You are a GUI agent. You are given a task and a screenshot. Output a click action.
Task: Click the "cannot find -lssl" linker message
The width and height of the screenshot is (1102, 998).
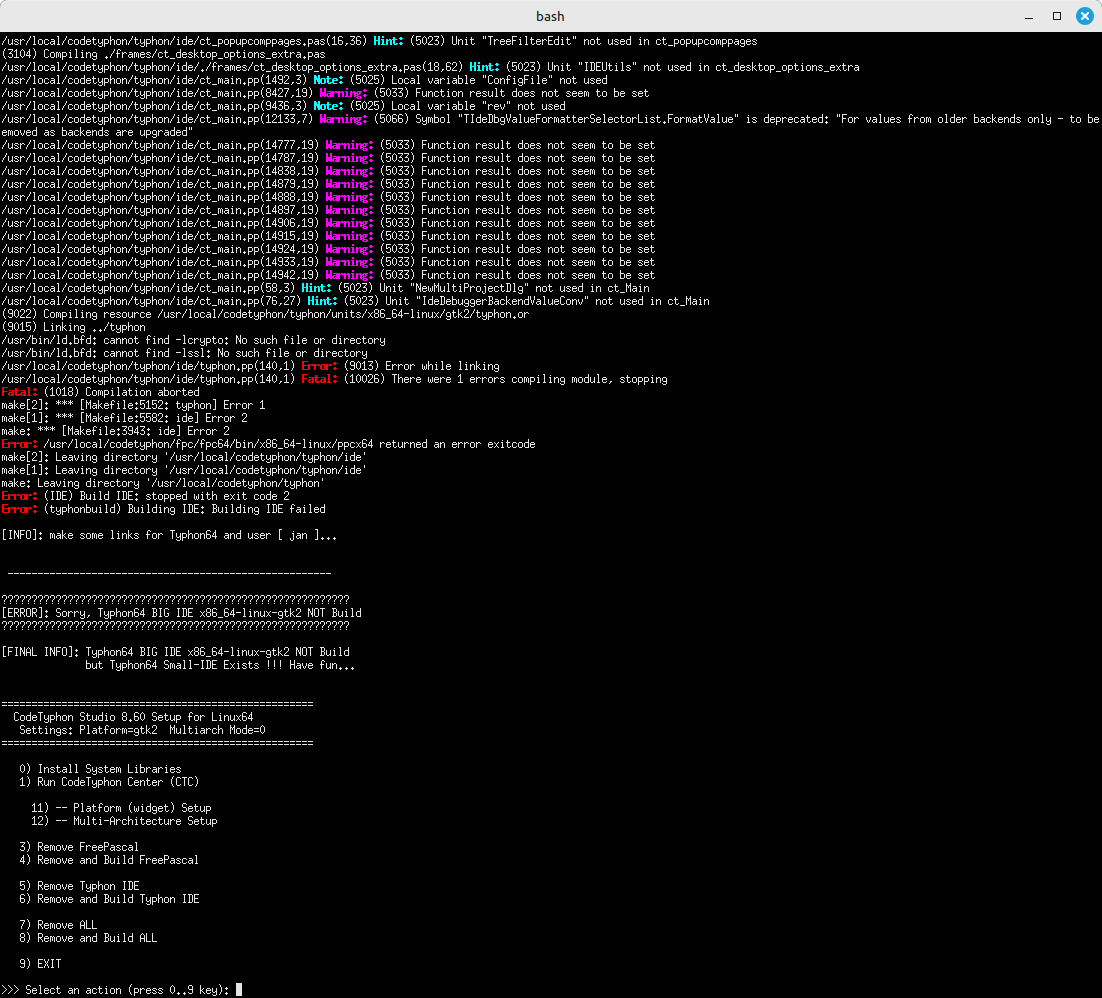point(184,353)
